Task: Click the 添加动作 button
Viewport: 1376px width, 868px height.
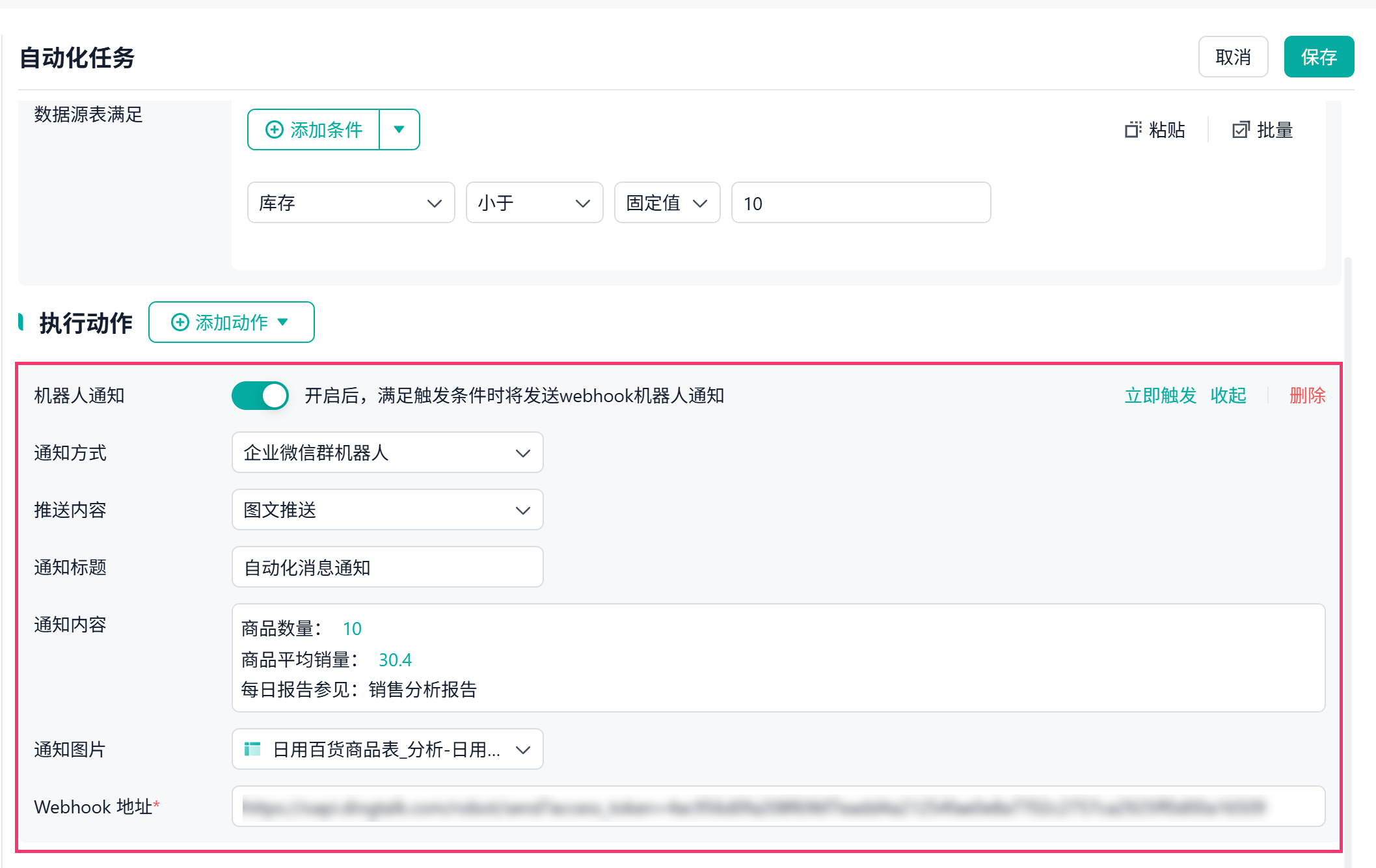Action: click(231, 322)
